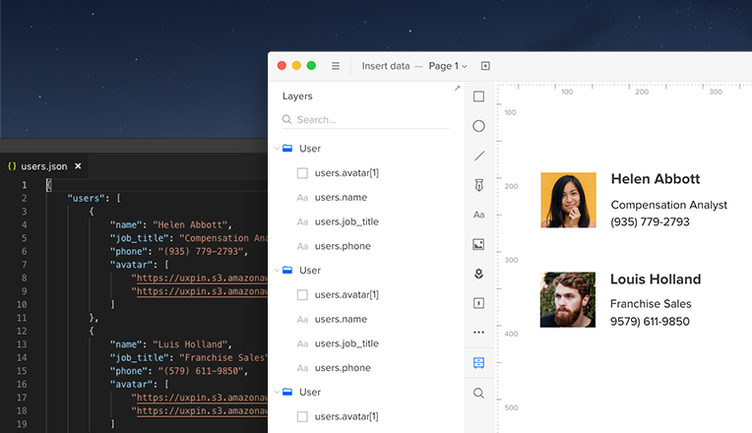Image resolution: width=752 pixels, height=433 pixels.
Task: Click the first User folder icon
Action: pyautogui.click(x=287, y=148)
